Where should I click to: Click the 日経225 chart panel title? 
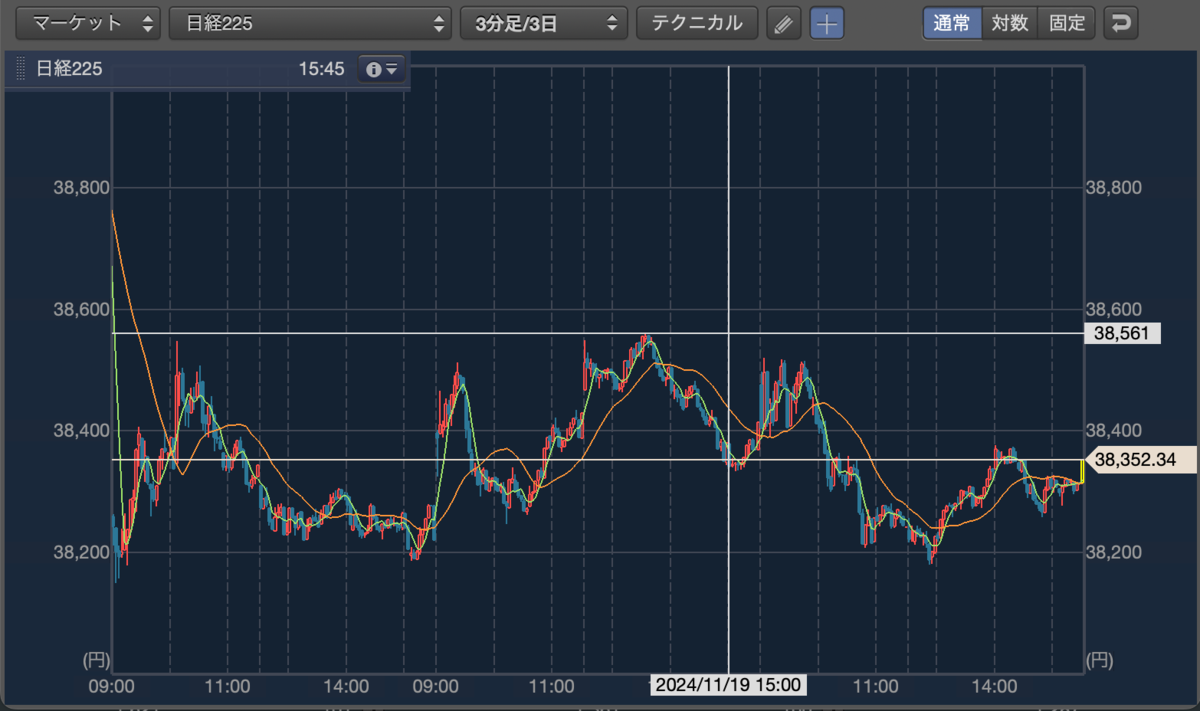69,69
